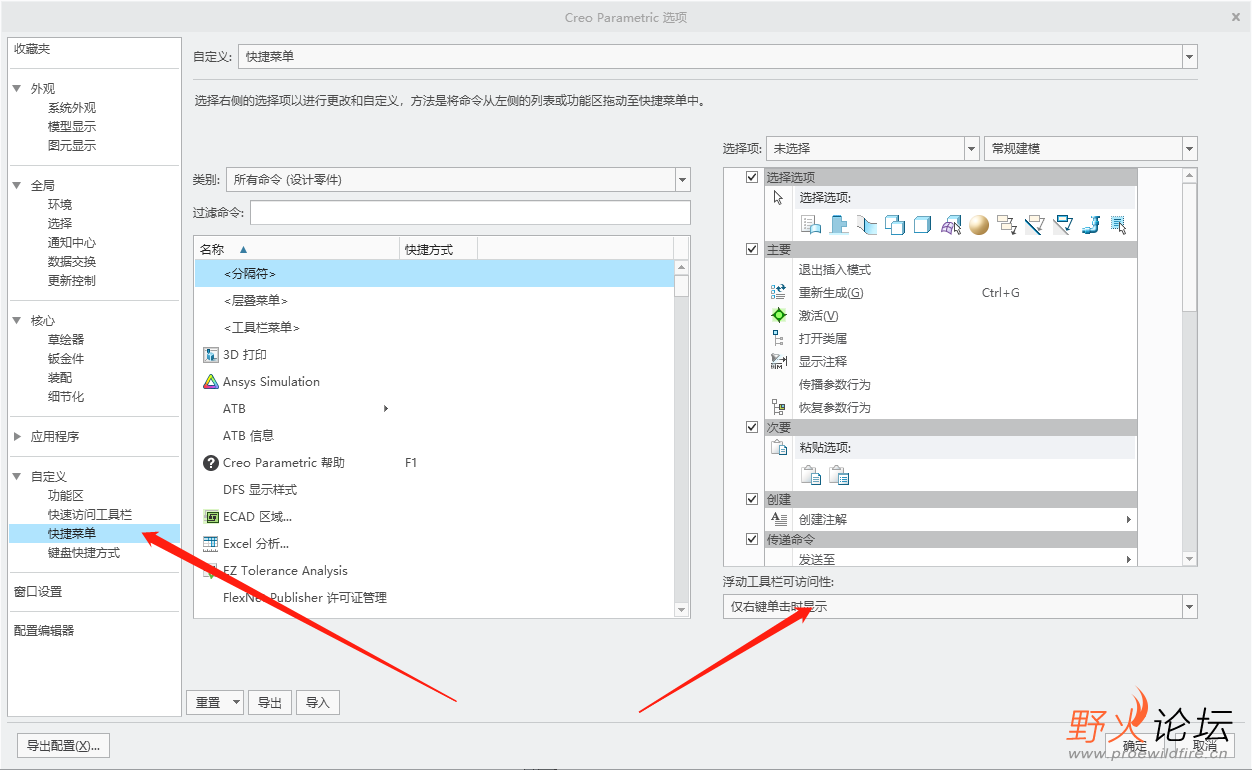Uncheck the 主要 section checkbox
Screen dimensions: 1252x770
click(752, 249)
